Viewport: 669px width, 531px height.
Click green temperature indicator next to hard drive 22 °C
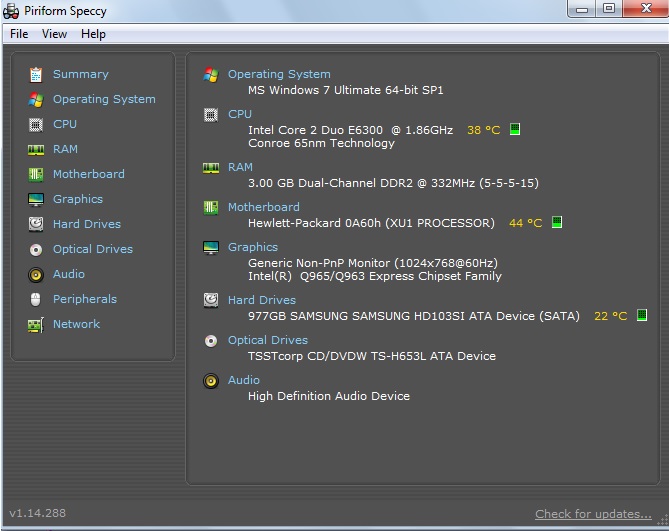(642, 315)
